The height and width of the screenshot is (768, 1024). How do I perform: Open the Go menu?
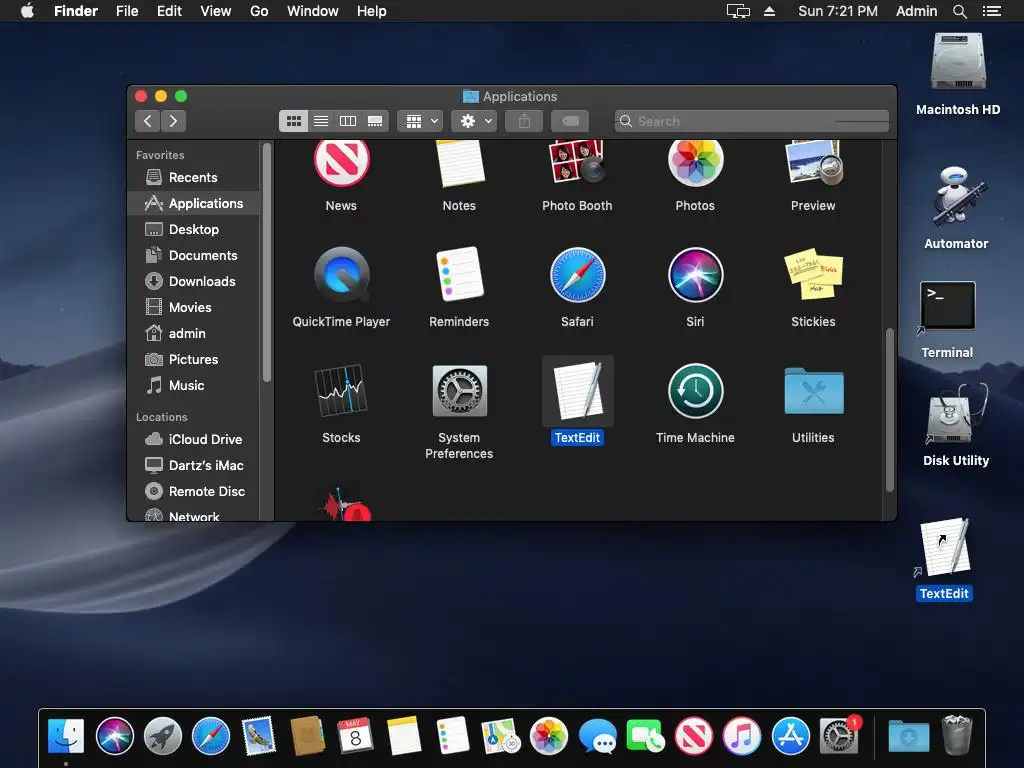(x=259, y=11)
